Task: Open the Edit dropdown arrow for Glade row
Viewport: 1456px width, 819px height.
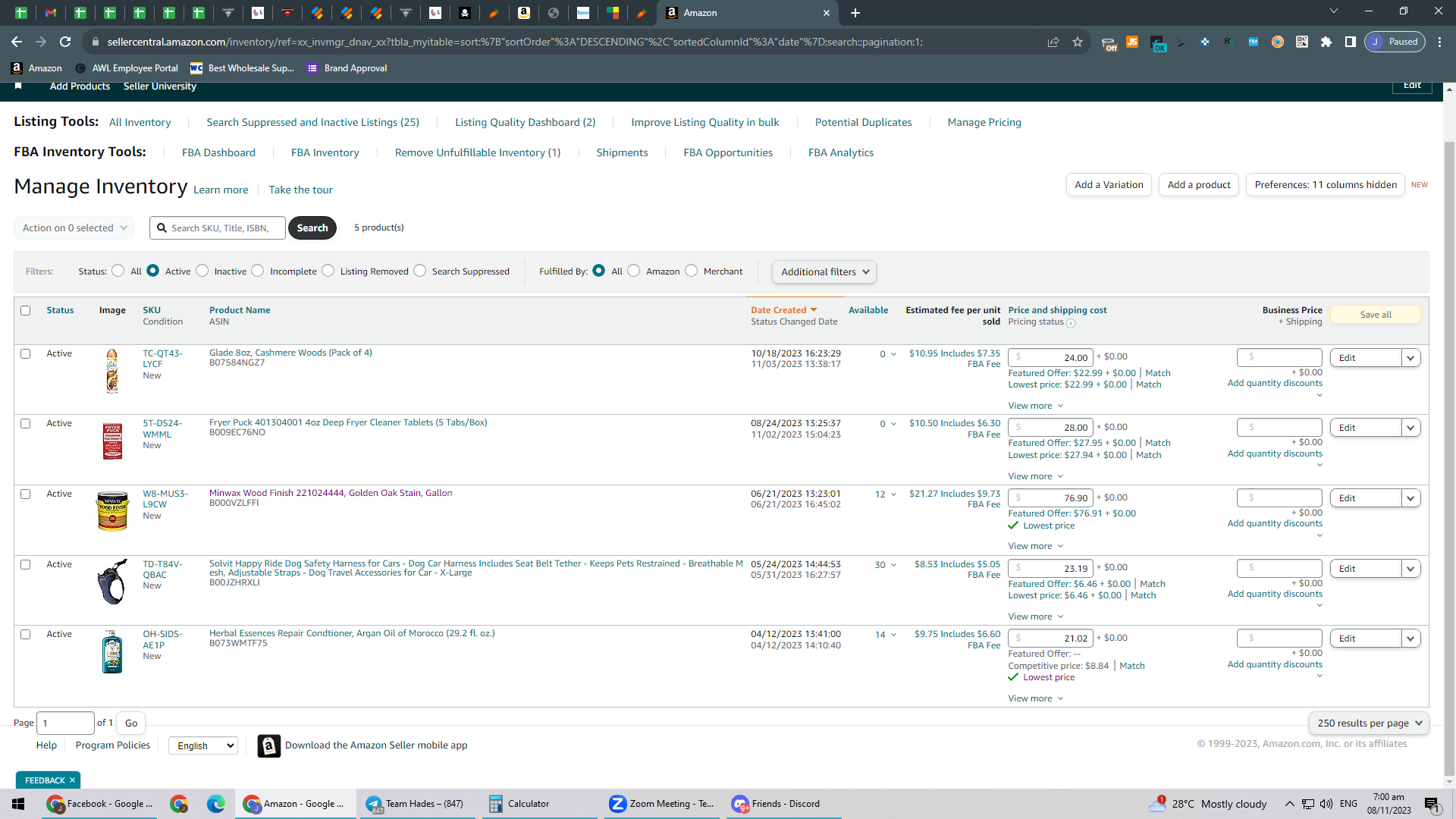Action: 1410,358
